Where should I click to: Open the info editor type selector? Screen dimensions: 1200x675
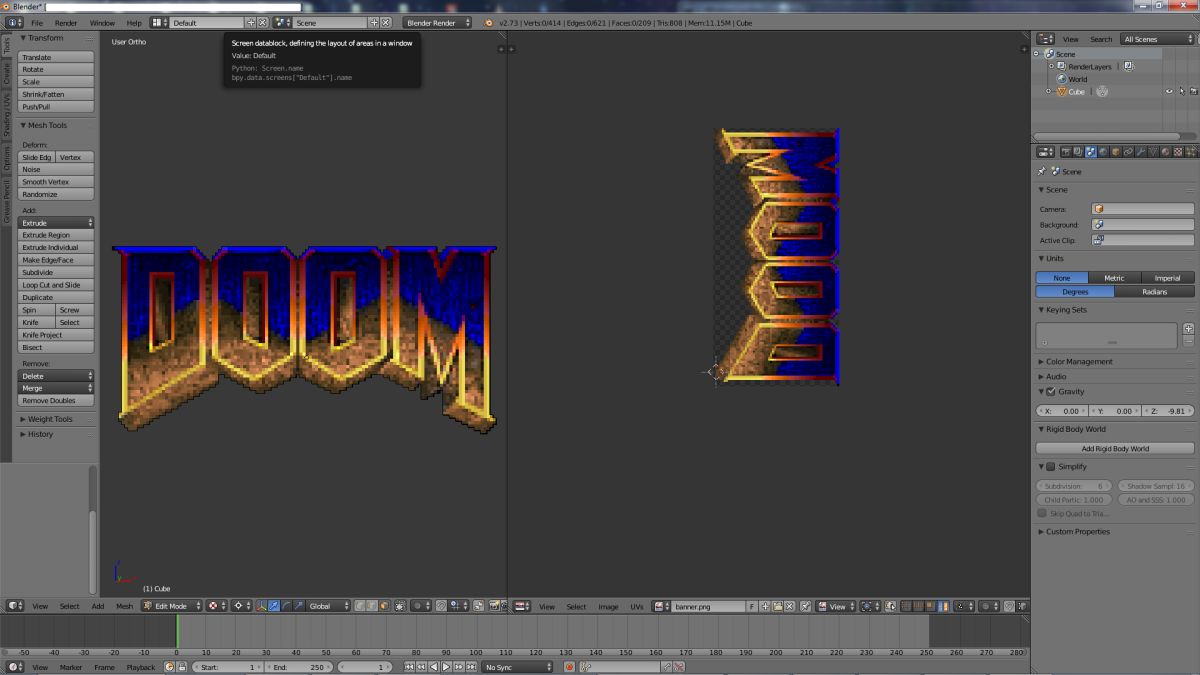click(x=13, y=22)
